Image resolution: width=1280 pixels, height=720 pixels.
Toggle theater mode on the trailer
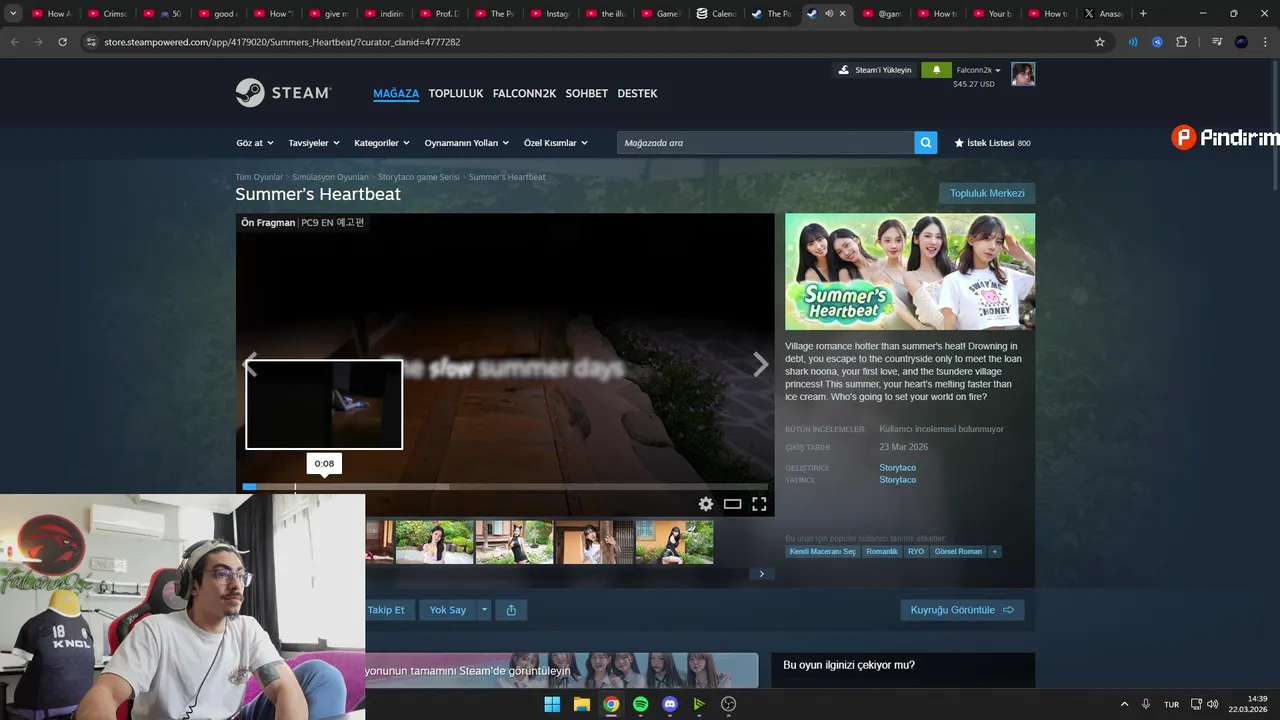(732, 504)
